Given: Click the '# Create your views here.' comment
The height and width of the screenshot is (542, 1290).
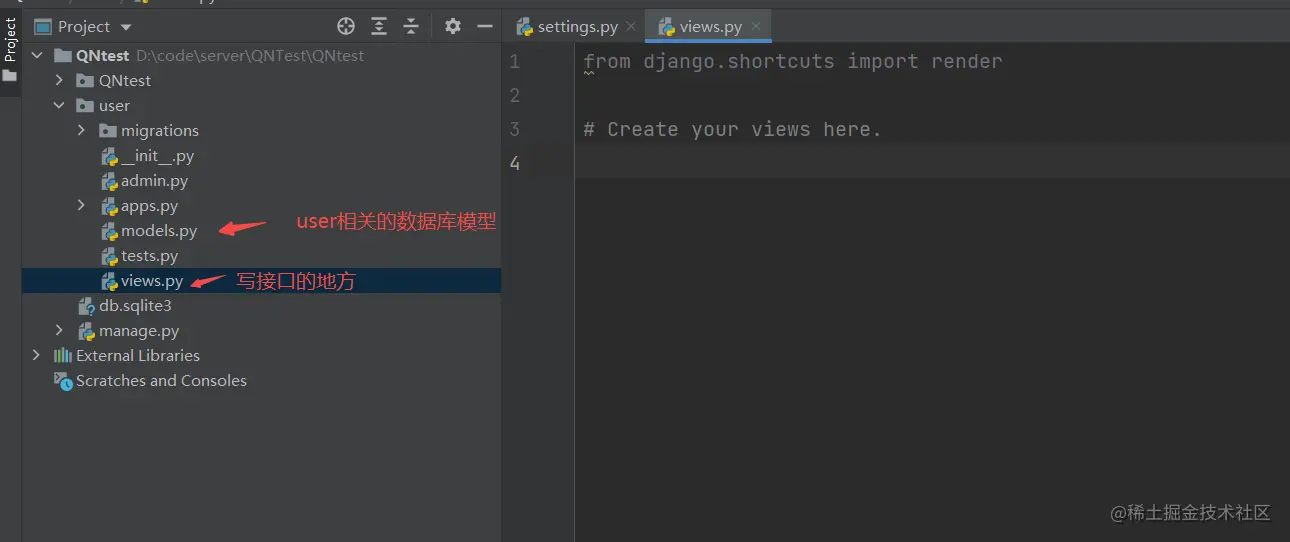Looking at the screenshot, I should [x=732, y=129].
